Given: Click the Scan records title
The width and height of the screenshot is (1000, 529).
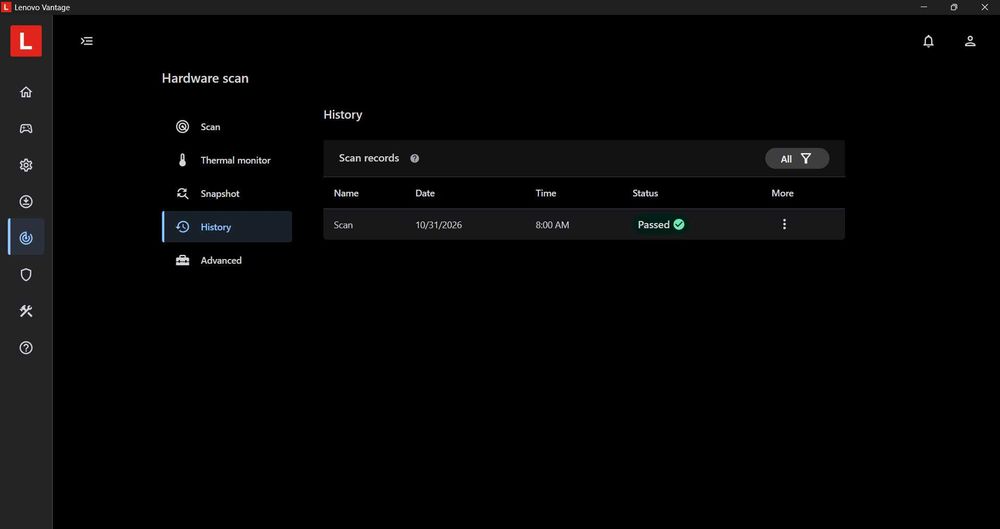Looking at the screenshot, I should [x=369, y=158].
